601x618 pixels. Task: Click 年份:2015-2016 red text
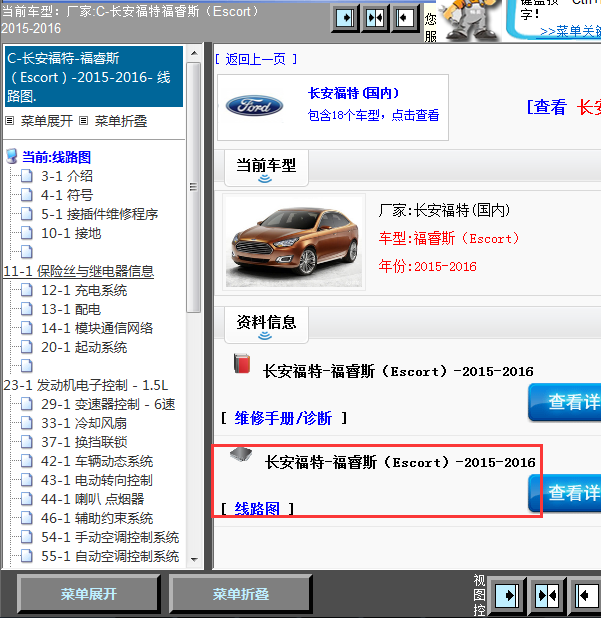(x=428, y=267)
